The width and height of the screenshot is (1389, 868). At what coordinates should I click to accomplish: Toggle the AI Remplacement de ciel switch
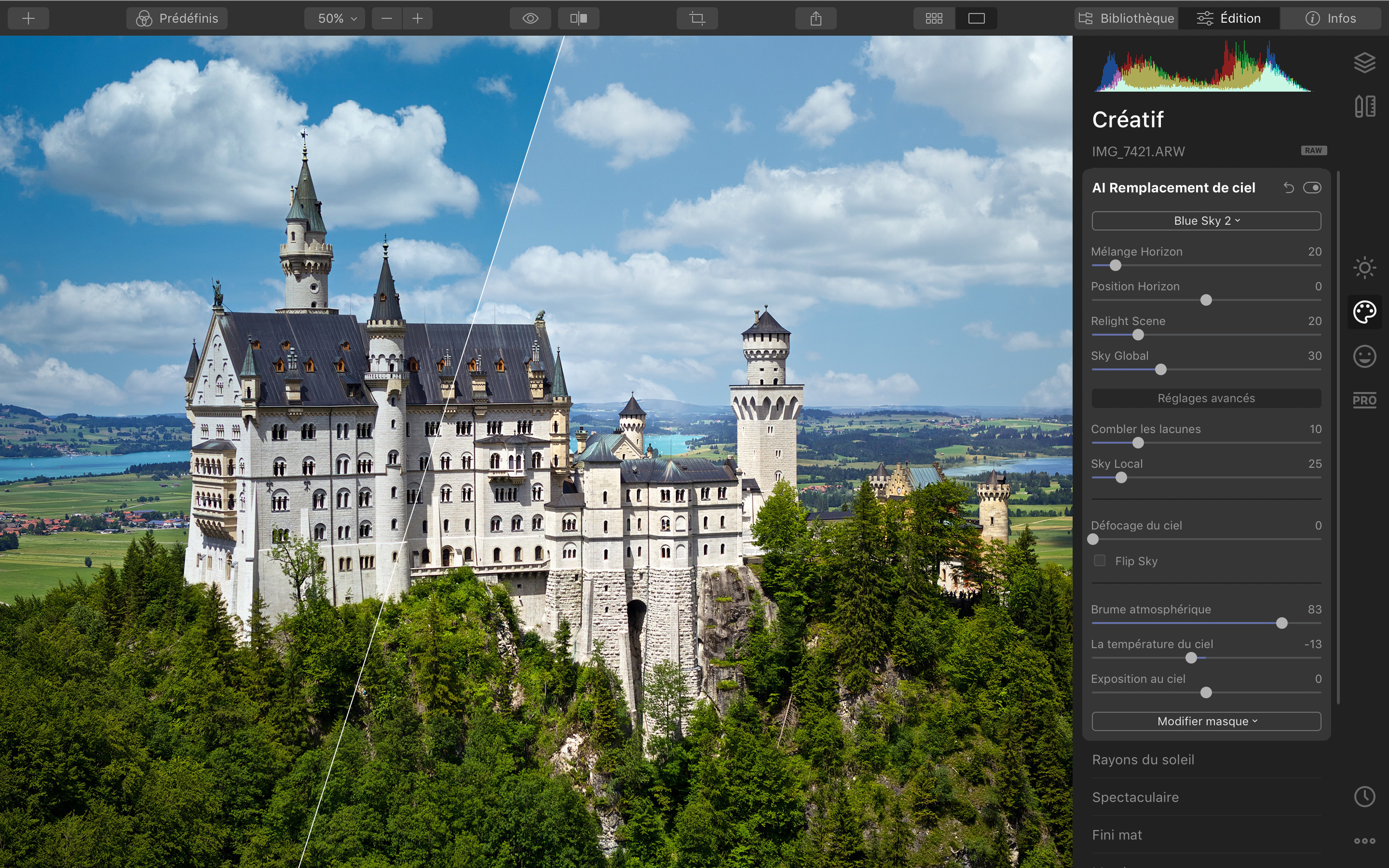coord(1312,188)
